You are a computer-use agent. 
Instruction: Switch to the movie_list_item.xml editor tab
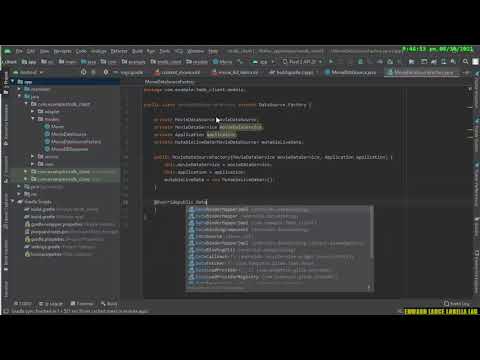[x=235, y=72]
